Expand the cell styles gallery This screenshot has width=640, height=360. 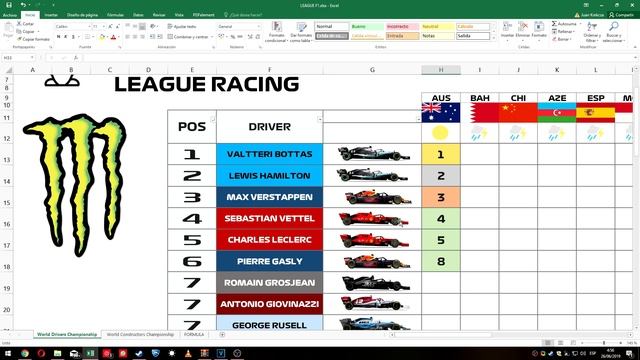tap(493, 38)
